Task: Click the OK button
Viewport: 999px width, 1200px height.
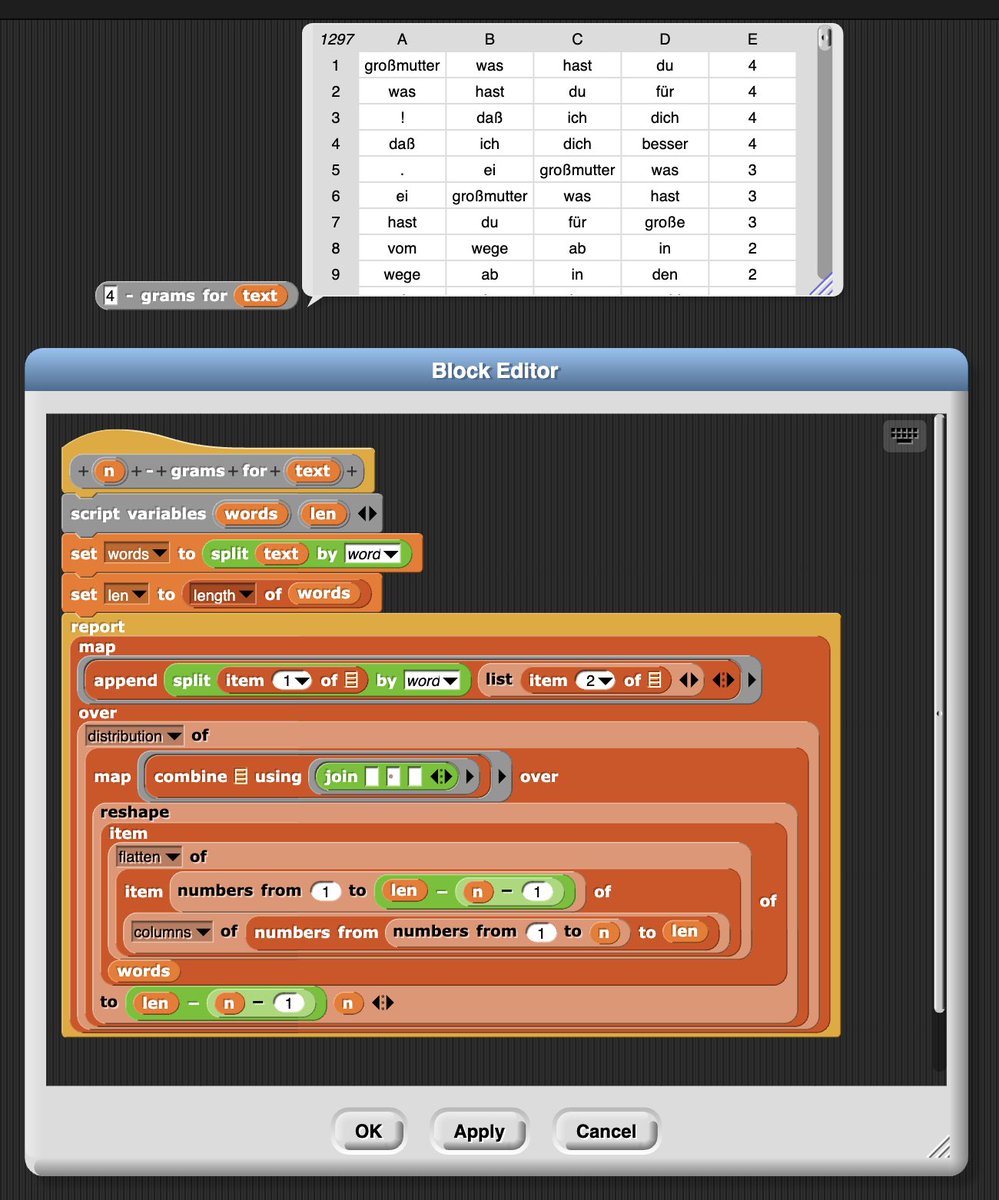Action: 368,1131
